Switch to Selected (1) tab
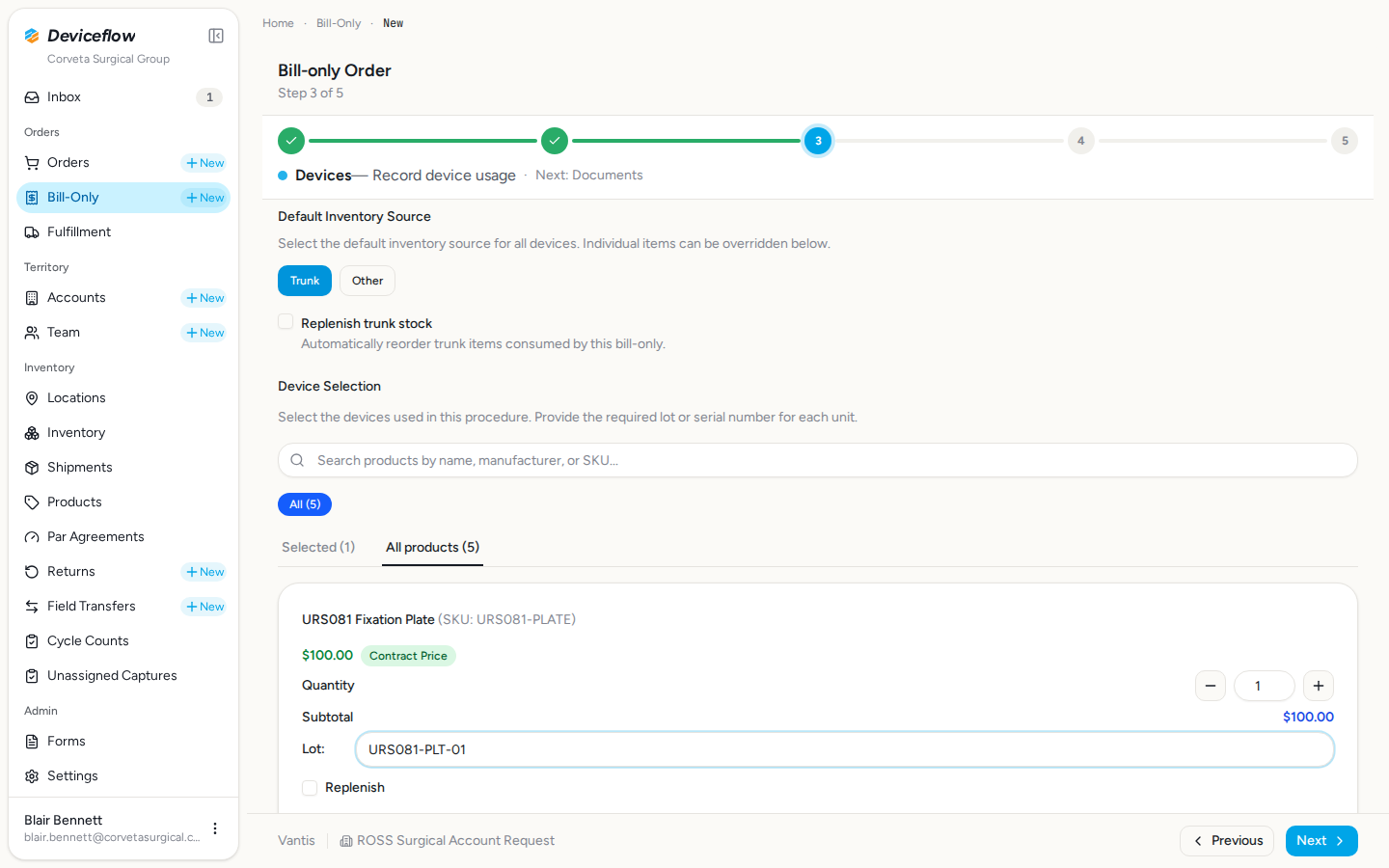 [318, 547]
